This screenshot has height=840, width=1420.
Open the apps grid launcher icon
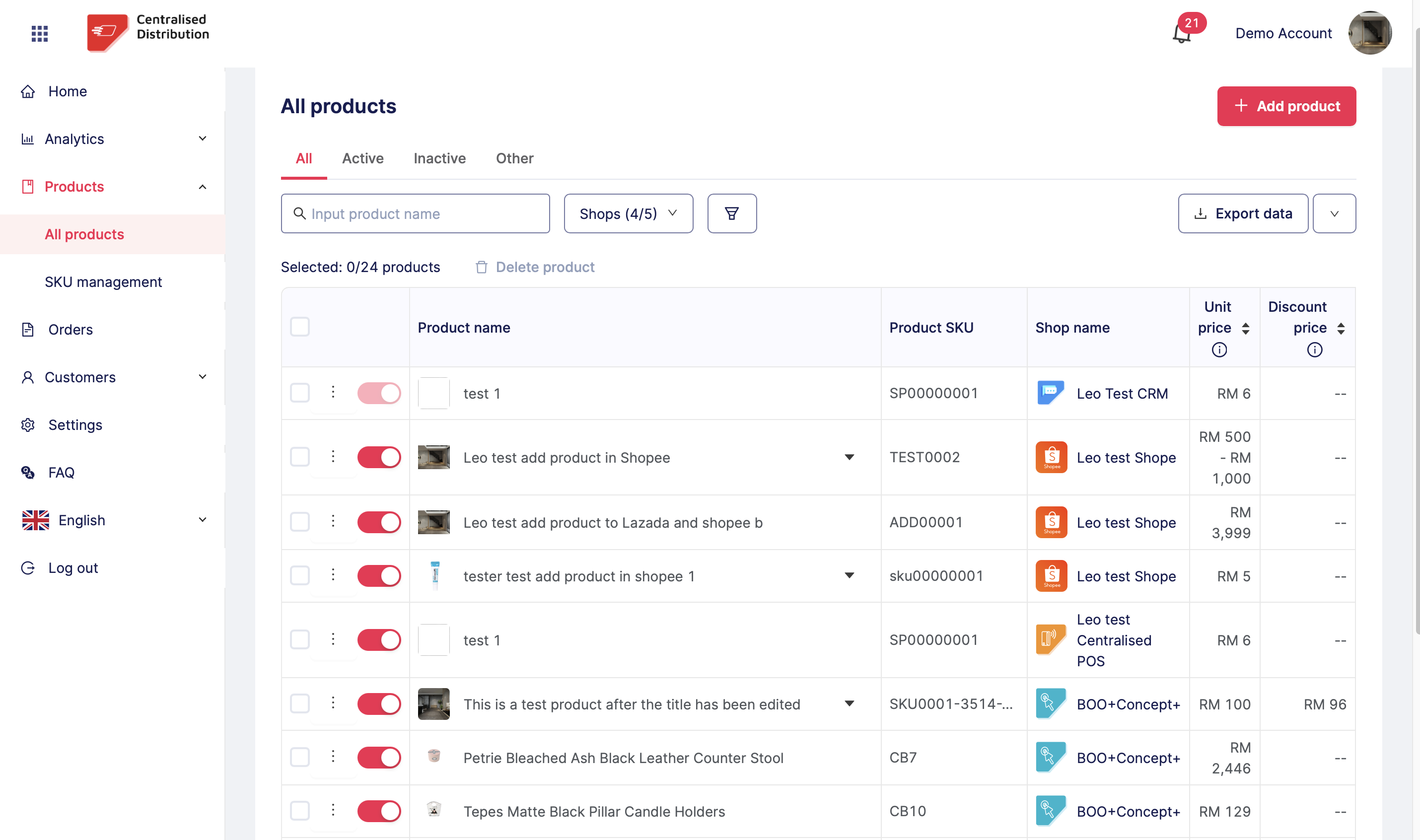click(x=39, y=33)
